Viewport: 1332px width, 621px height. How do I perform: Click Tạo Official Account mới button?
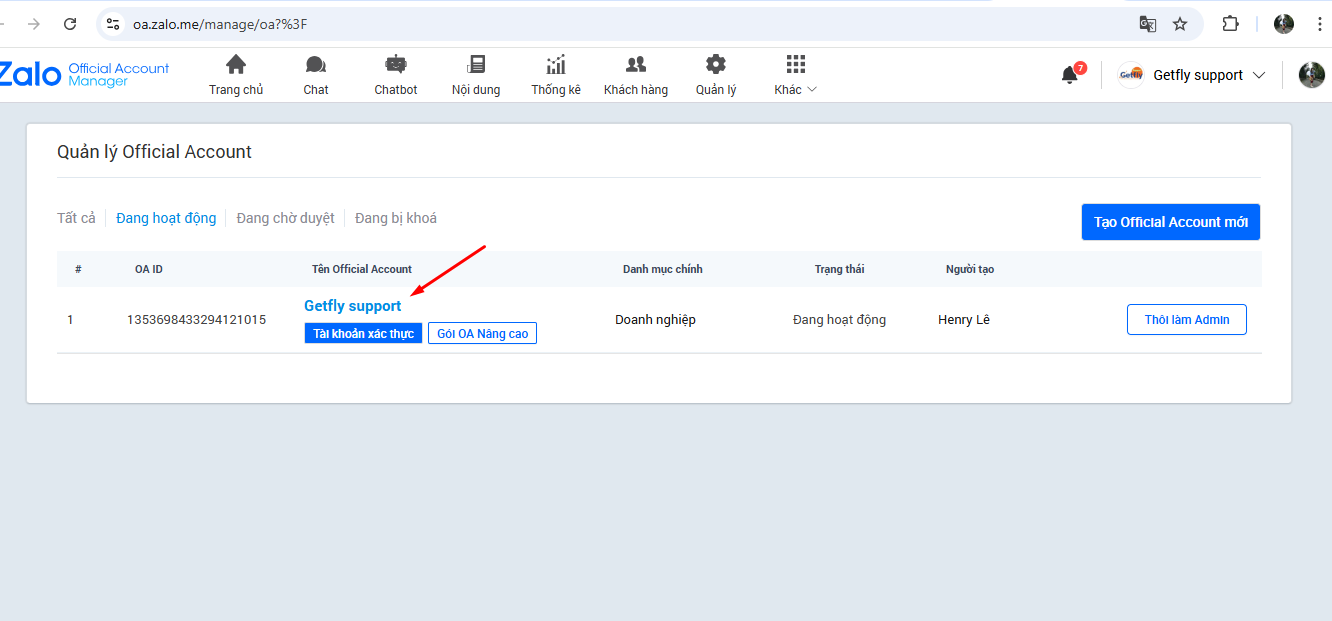coord(1171,222)
